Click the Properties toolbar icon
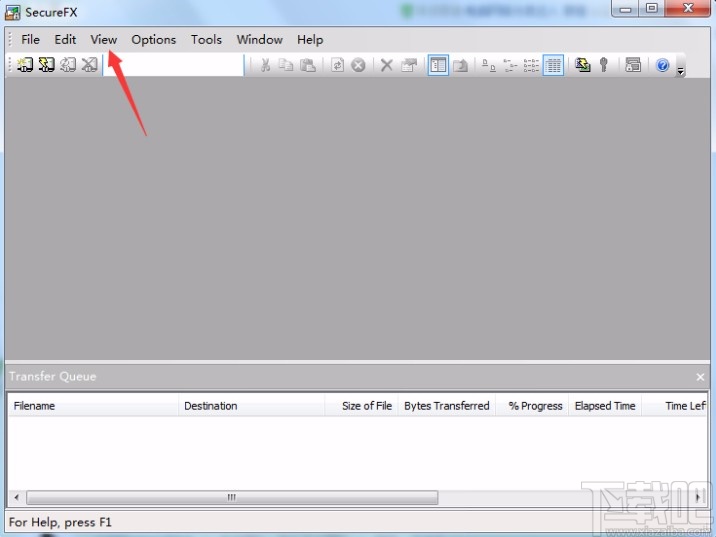 (409, 65)
